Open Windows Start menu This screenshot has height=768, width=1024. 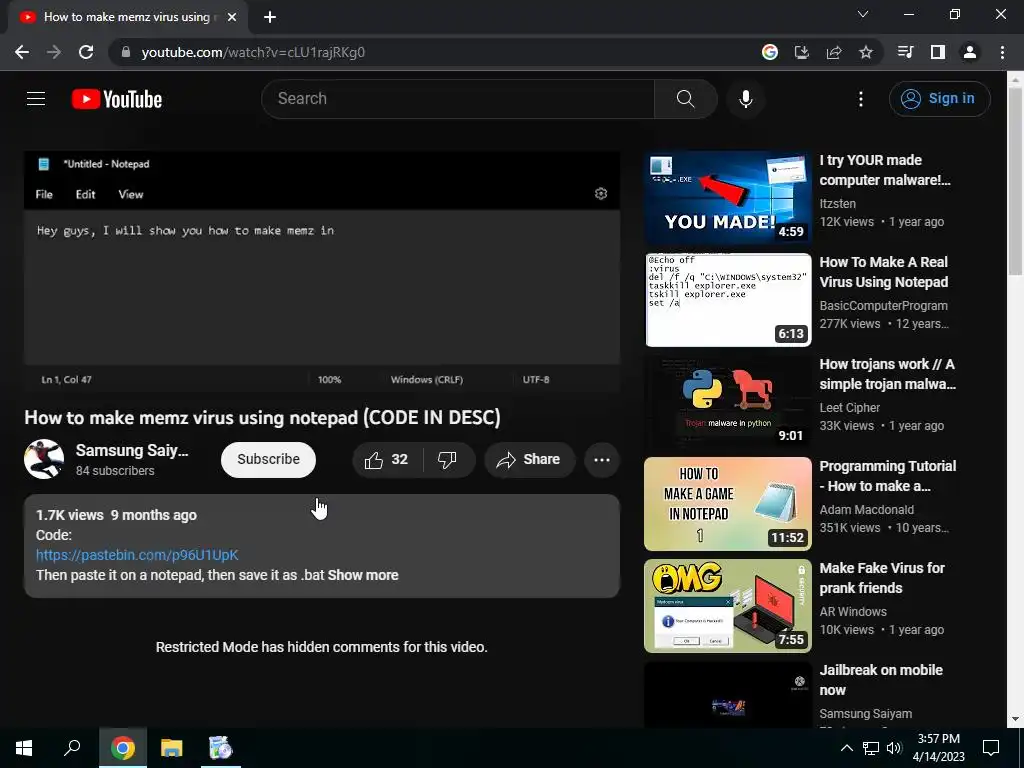[24, 748]
